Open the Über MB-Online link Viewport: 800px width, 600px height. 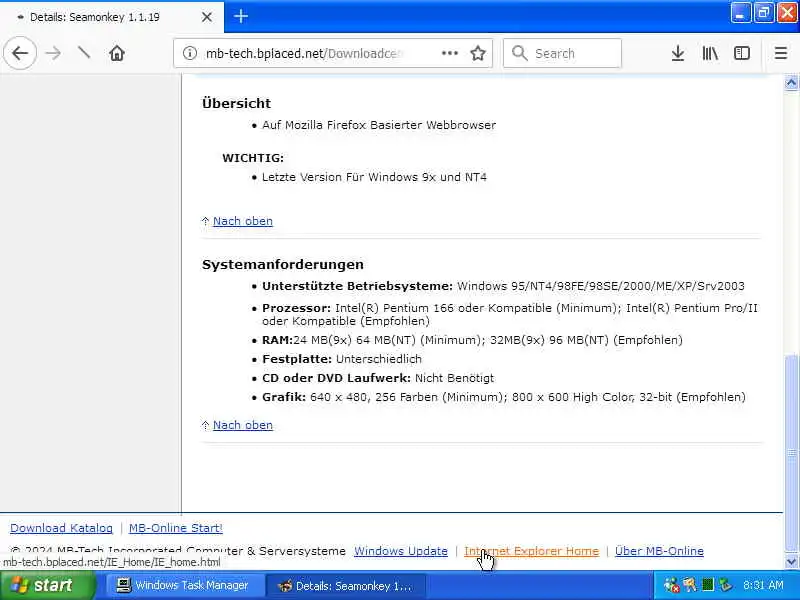click(659, 551)
